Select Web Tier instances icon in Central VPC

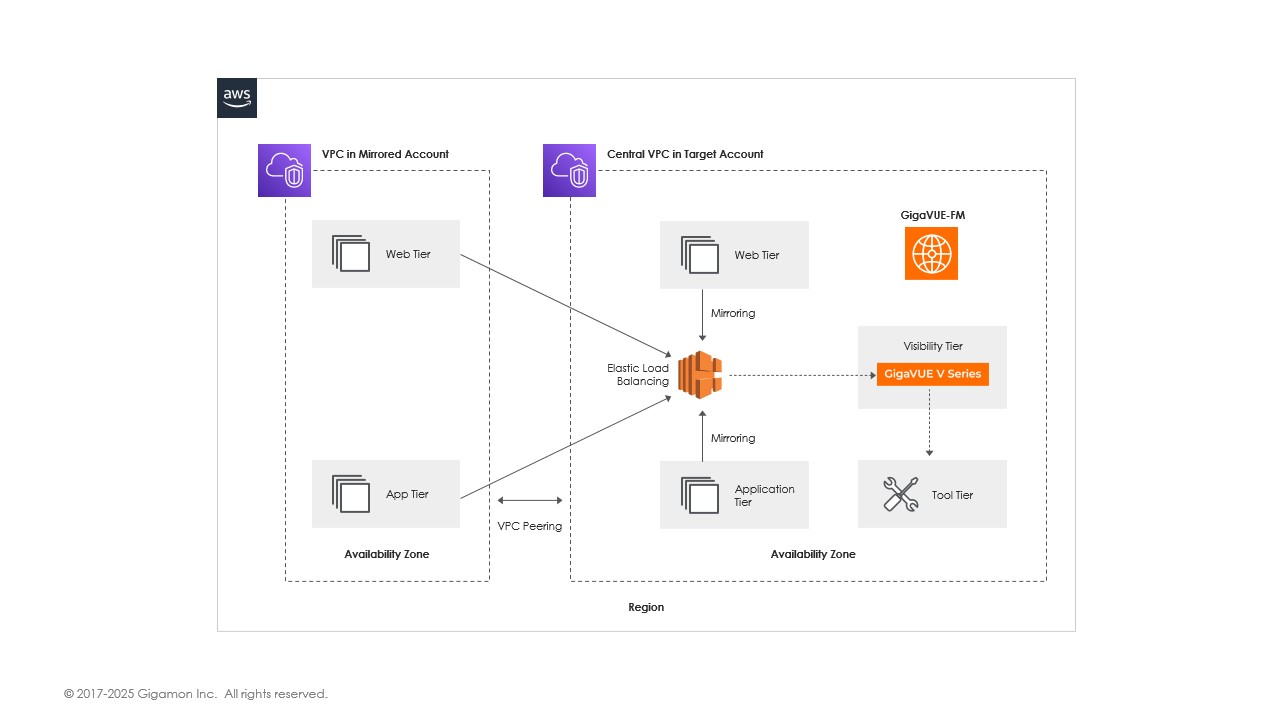[x=699, y=255]
